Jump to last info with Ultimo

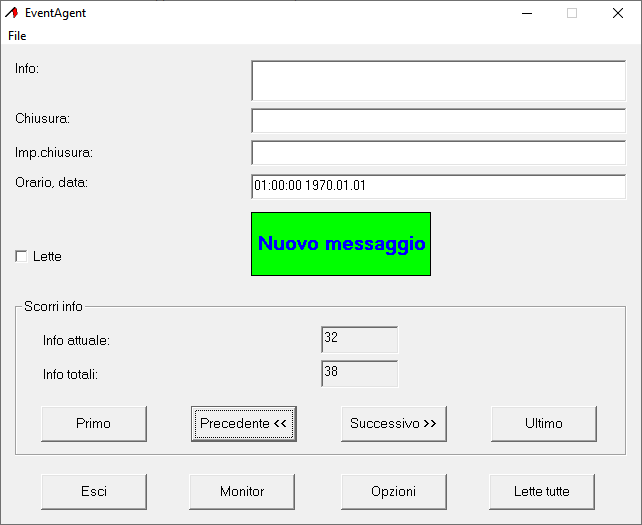pos(543,423)
